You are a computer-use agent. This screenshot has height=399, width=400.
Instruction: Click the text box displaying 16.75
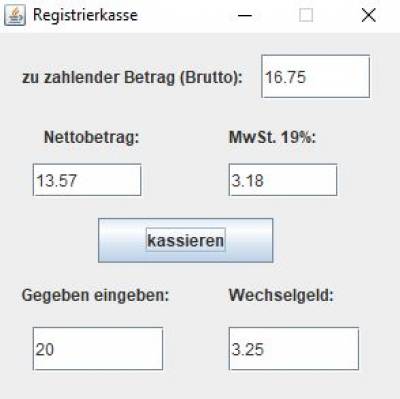click(x=316, y=77)
